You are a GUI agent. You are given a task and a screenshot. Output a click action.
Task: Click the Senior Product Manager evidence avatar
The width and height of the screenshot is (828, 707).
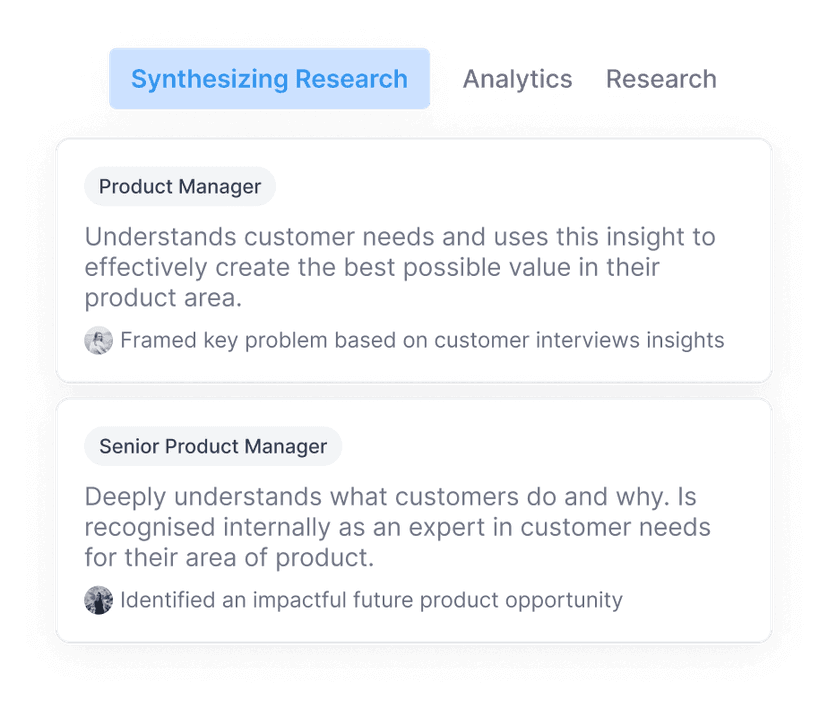pyautogui.click(x=98, y=600)
